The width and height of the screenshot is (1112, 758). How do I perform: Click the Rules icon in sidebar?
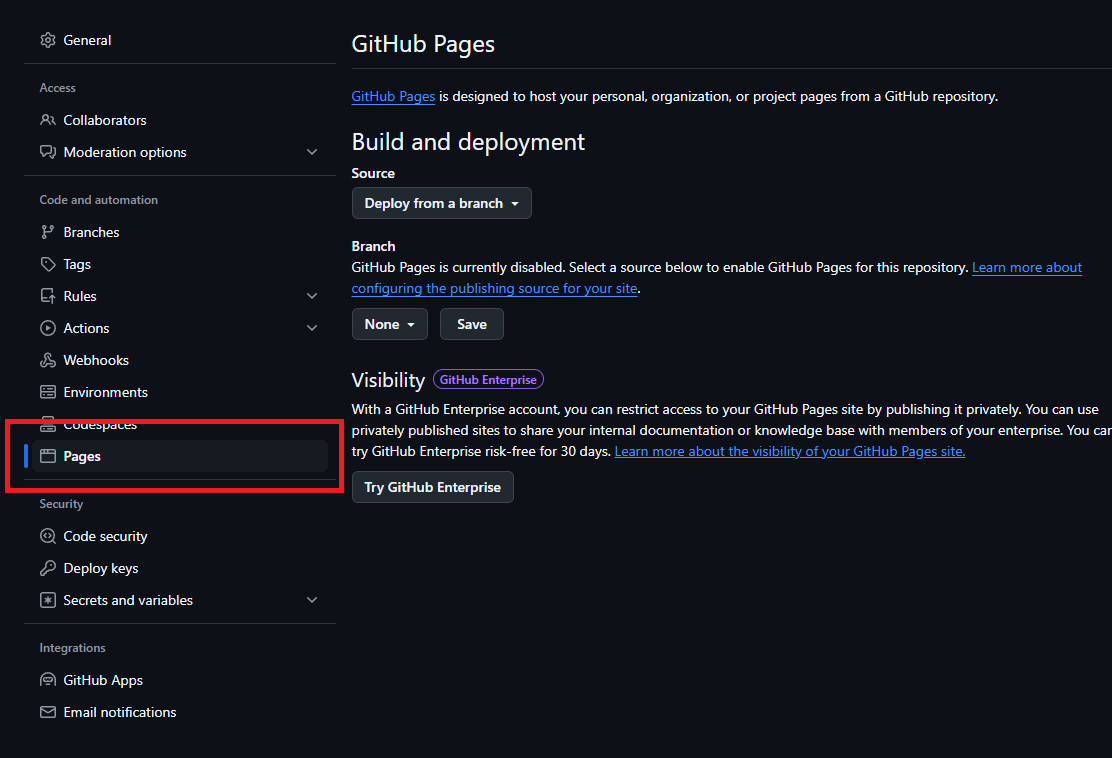point(48,296)
